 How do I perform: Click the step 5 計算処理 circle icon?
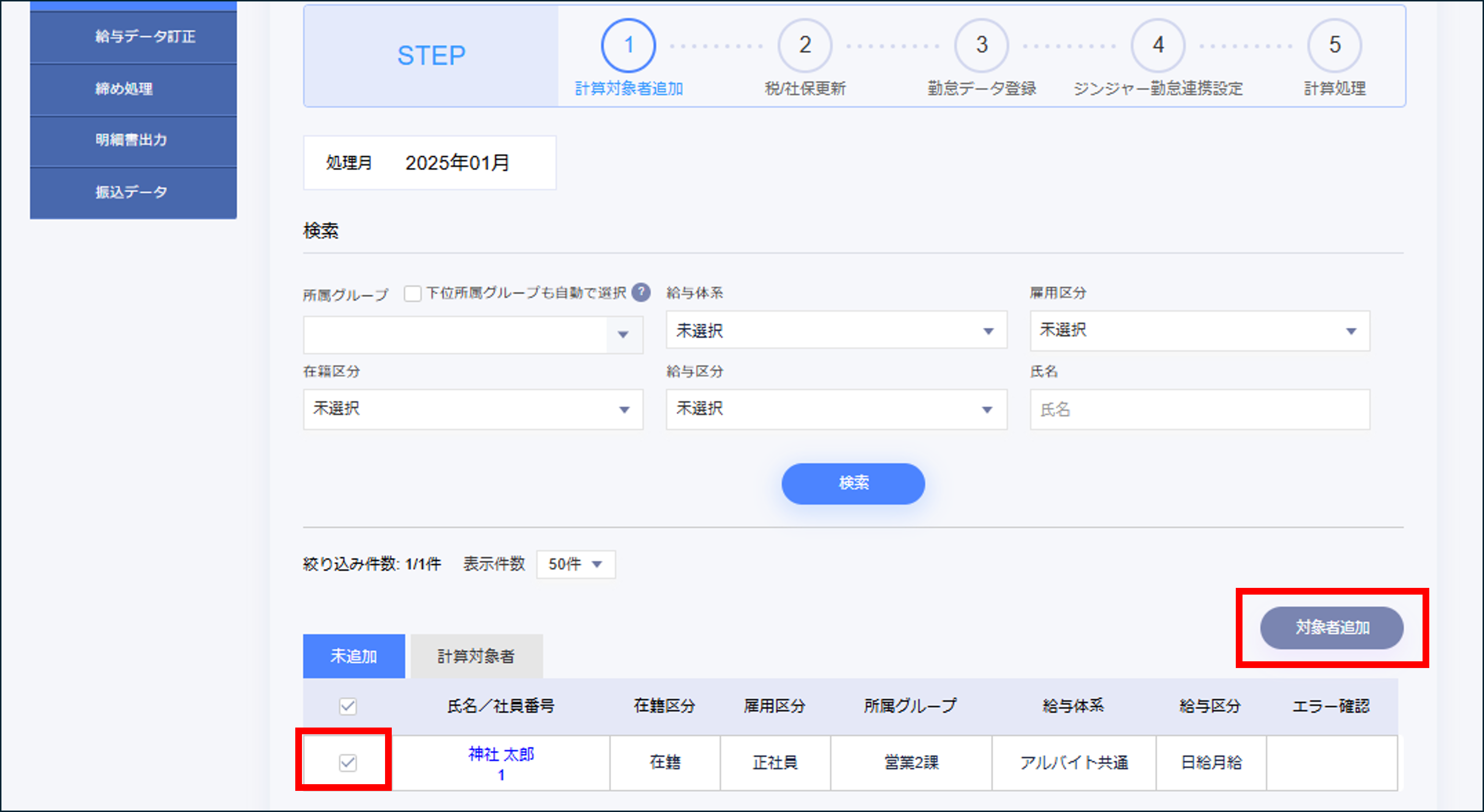(1334, 46)
